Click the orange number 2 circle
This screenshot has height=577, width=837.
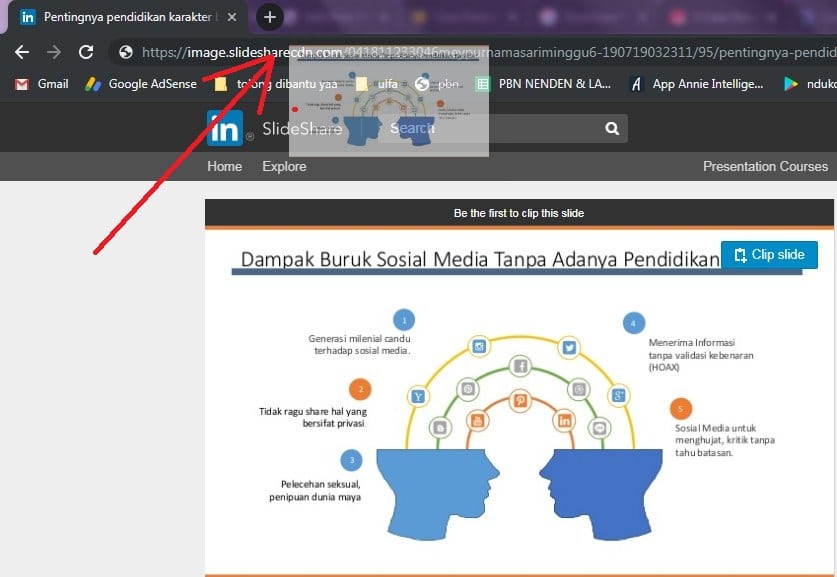[360, 389]
